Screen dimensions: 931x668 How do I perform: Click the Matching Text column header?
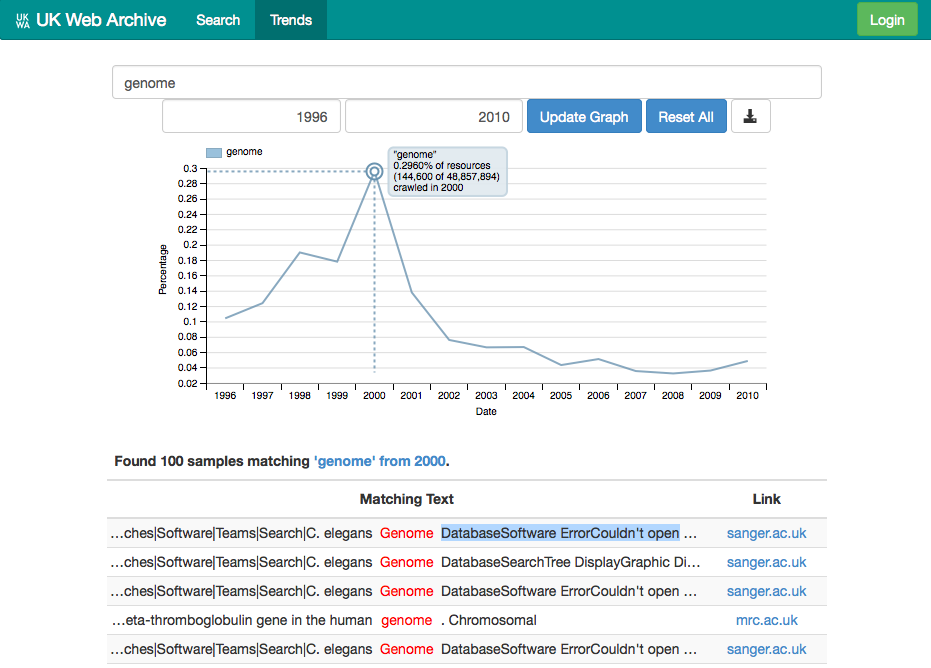click(406, 499)
